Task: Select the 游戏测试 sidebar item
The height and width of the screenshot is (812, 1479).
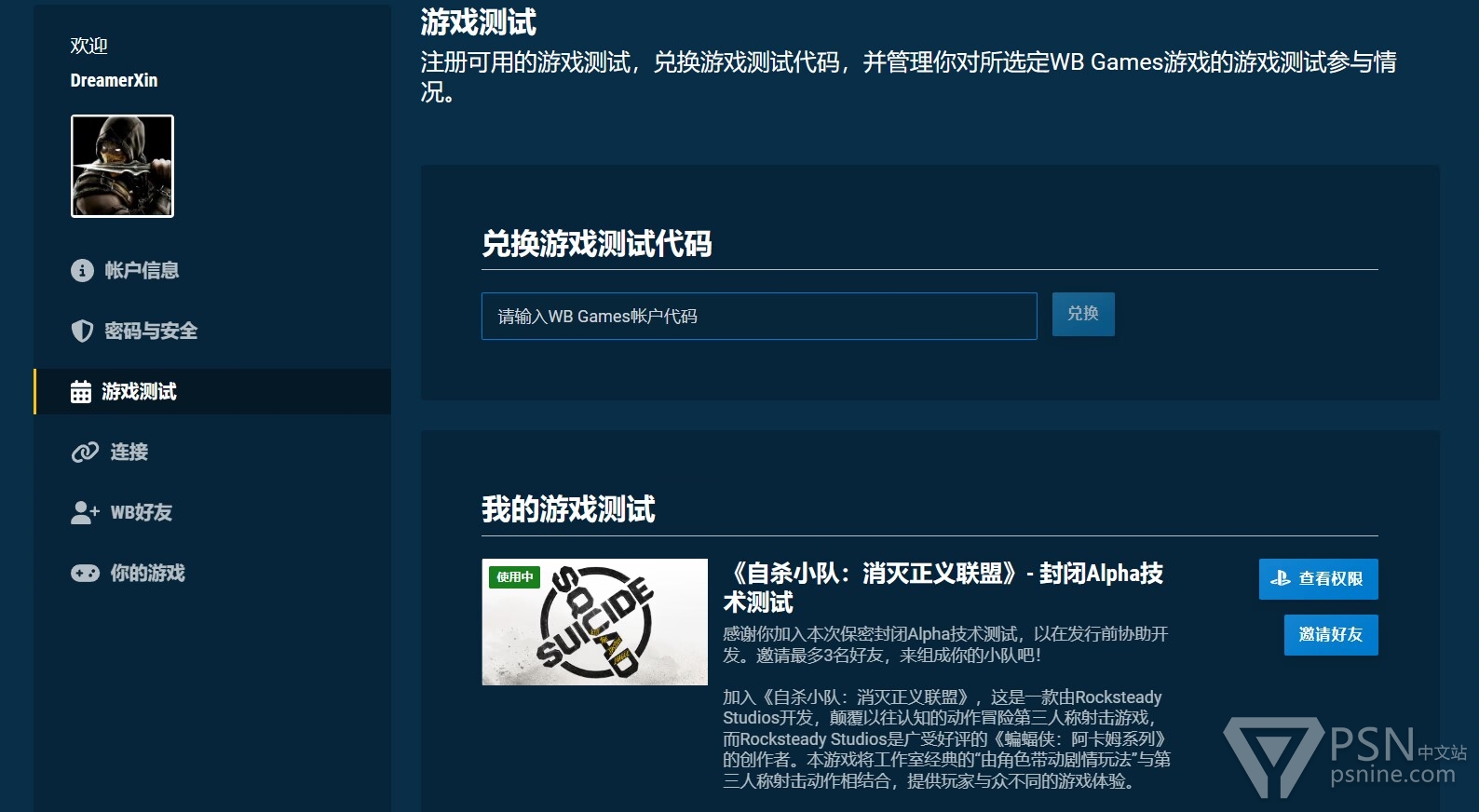Action: [x=212, y=391]
